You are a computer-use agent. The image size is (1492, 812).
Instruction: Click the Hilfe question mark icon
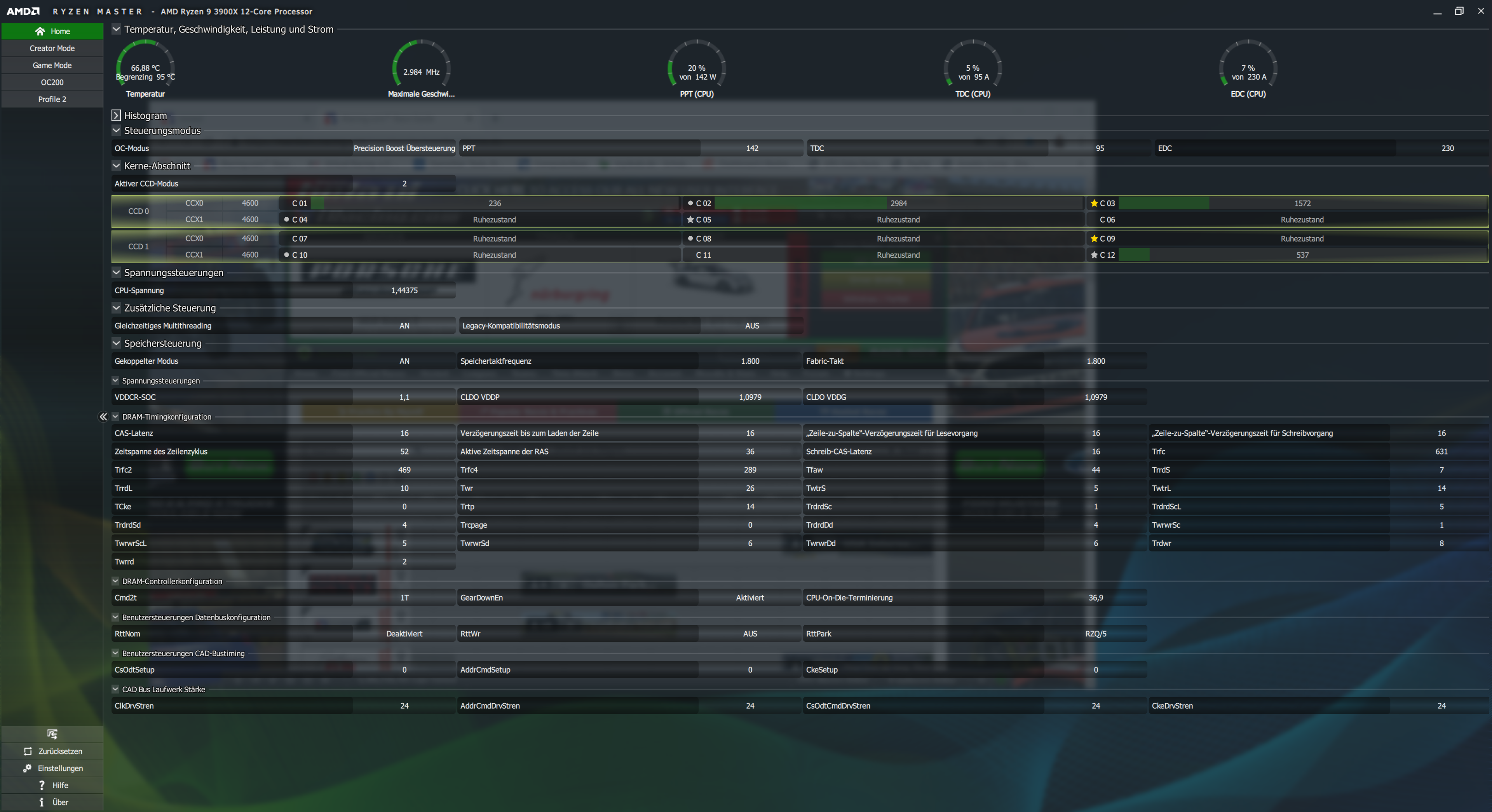pyautogui.click(x=42, y=785)
